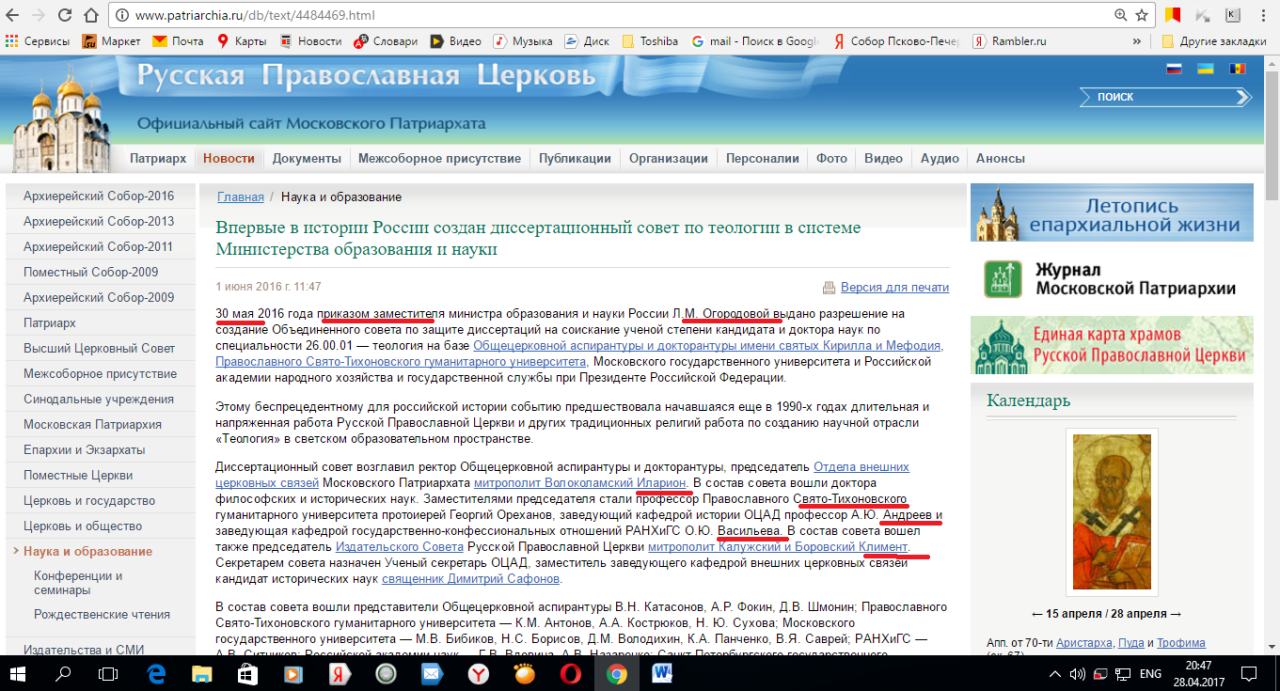The height and width of the screenshot is (691, 1280).
Task: Open the Персоналии menu item
Action: point(763,158)
